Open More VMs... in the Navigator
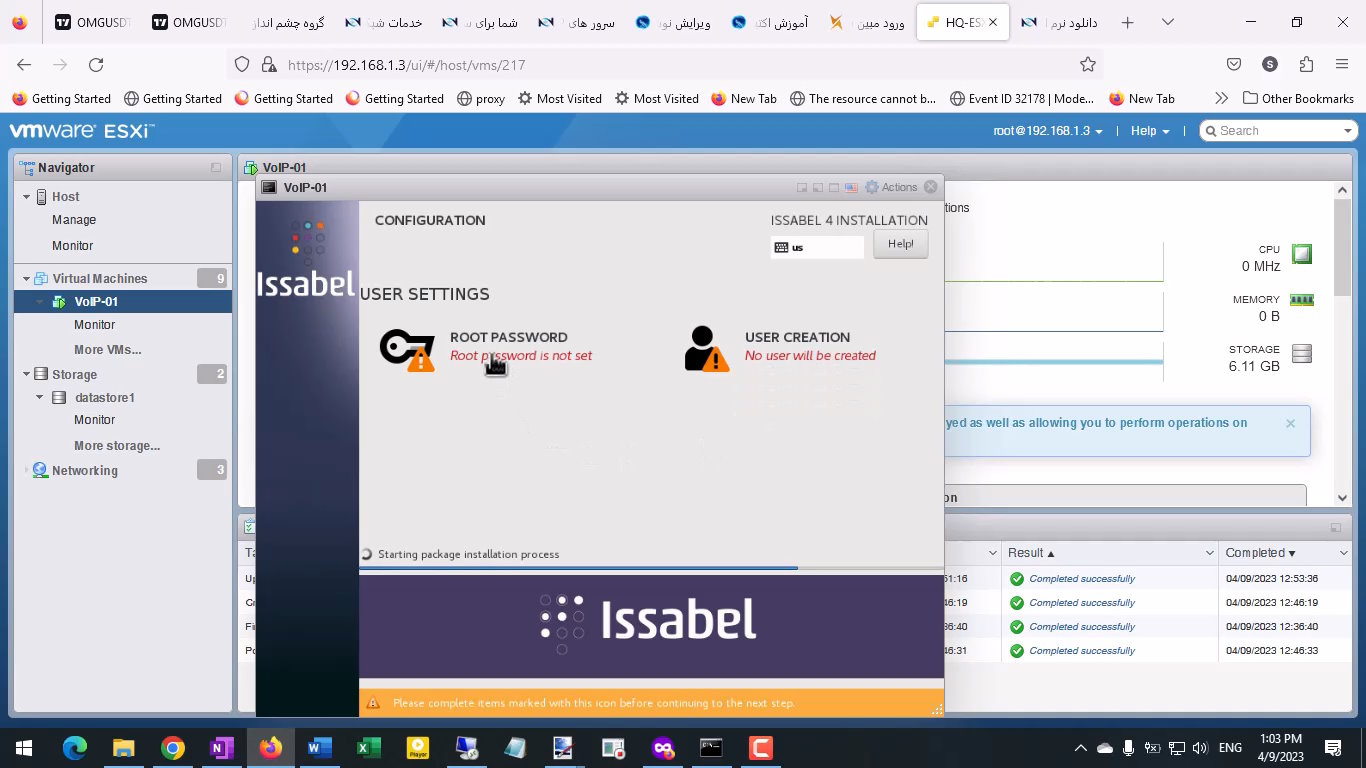This screenshot has width=1366, height=768. click(x=107, y=350)
